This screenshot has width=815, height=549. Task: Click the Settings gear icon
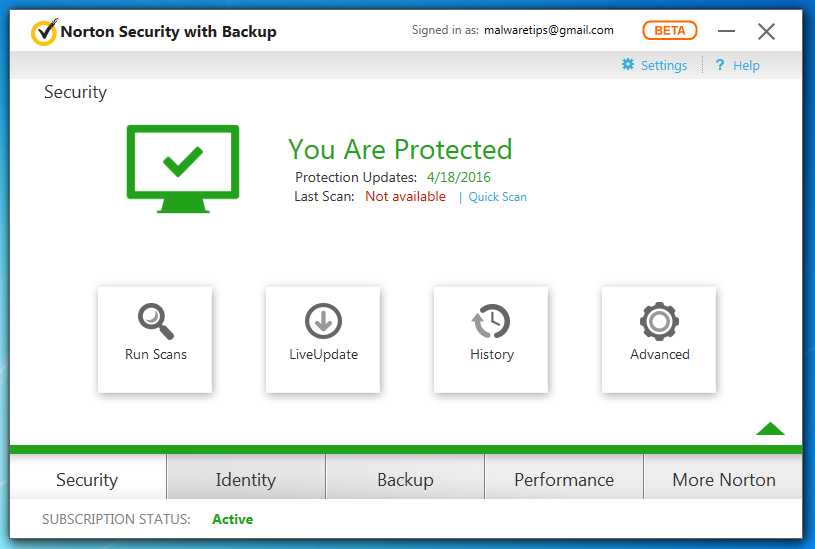coord(628,65)
